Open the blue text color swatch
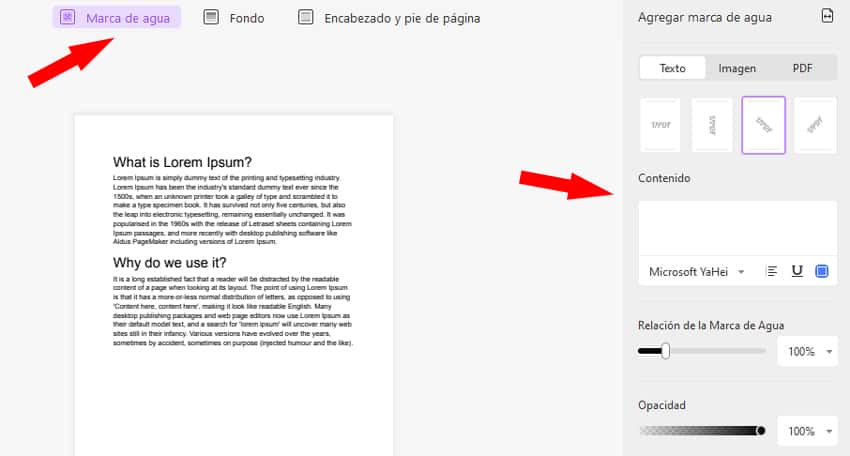Screen dimensions: 850x456 pyautogui.click(x=822, y=271)
